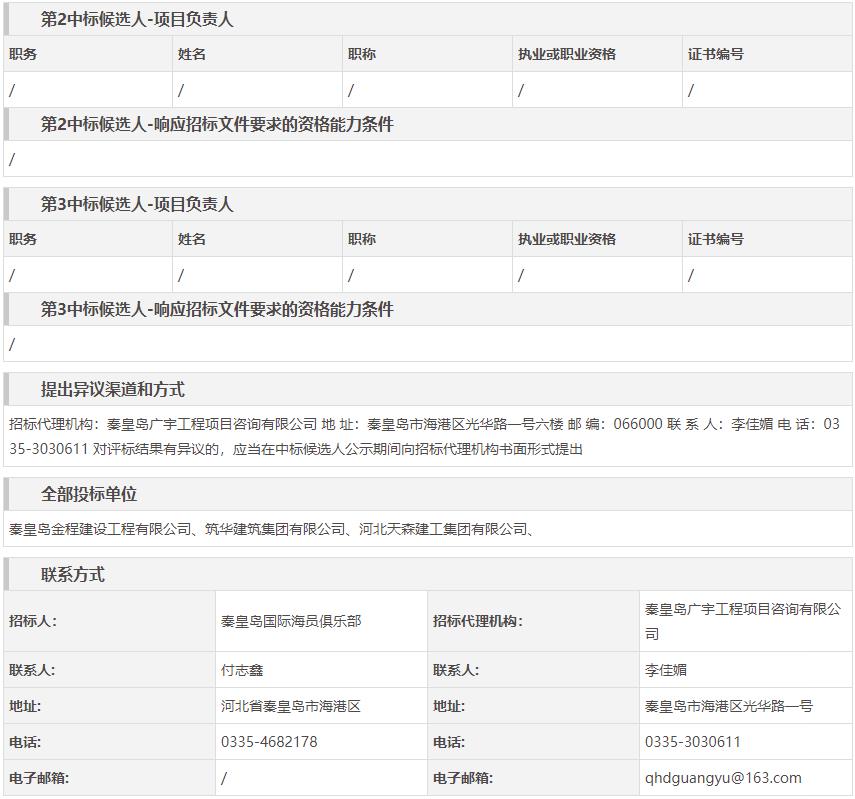Viewport: 855px width, 799px height.
Task: Select the address 河北省秦皇岛市海港区
Action: (291, 706)
